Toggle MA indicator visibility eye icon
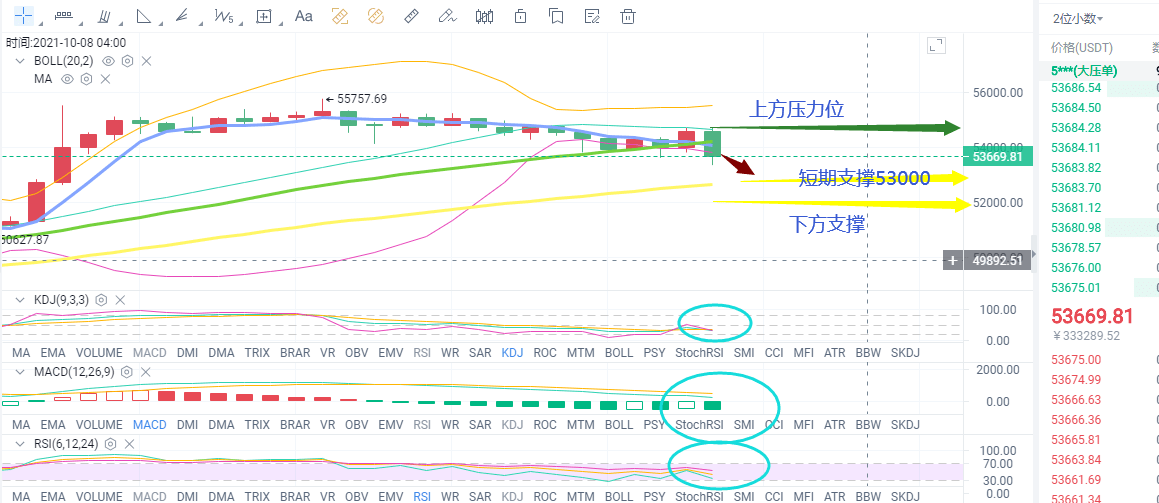The width and height of the screenshot is (1159, 503). click(67, 79)
